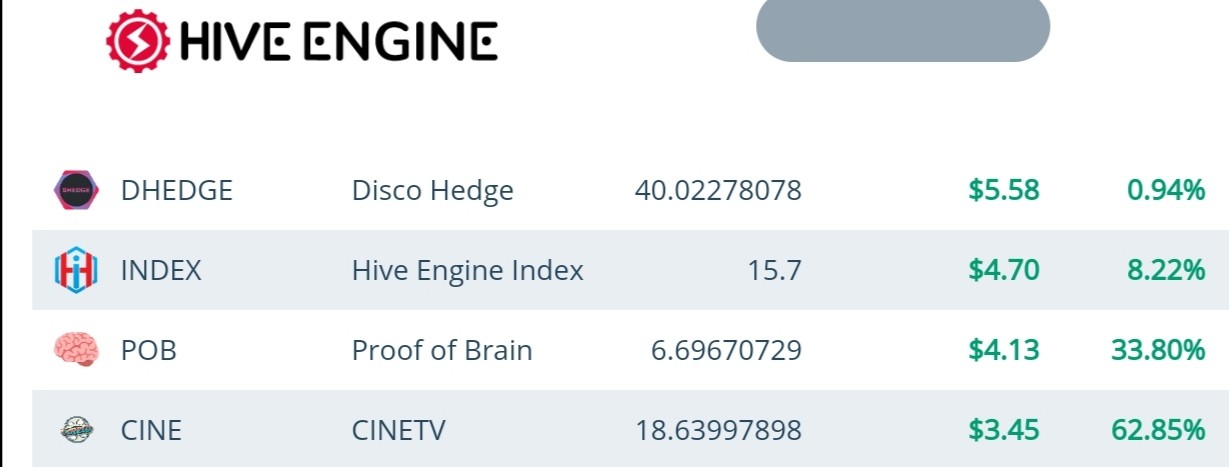Click the $4.70 INDEX value
1229x467 pixels.
pos(1004,270)
